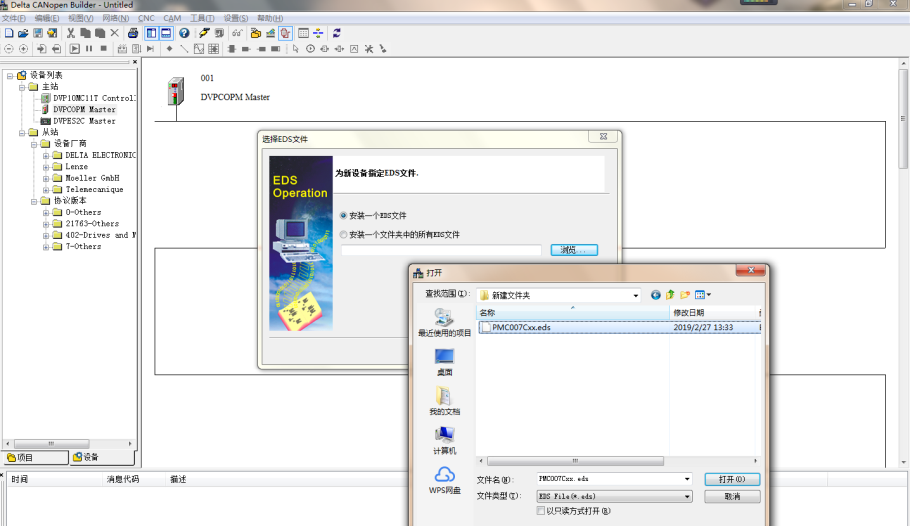
Task: Select 安装一个文件夹中的所有EDS文件 radio option
Action: [345, 234]
